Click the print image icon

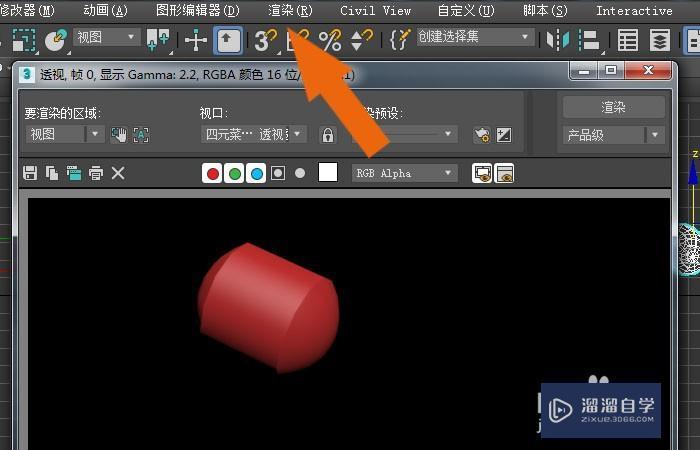coord(96,173)
